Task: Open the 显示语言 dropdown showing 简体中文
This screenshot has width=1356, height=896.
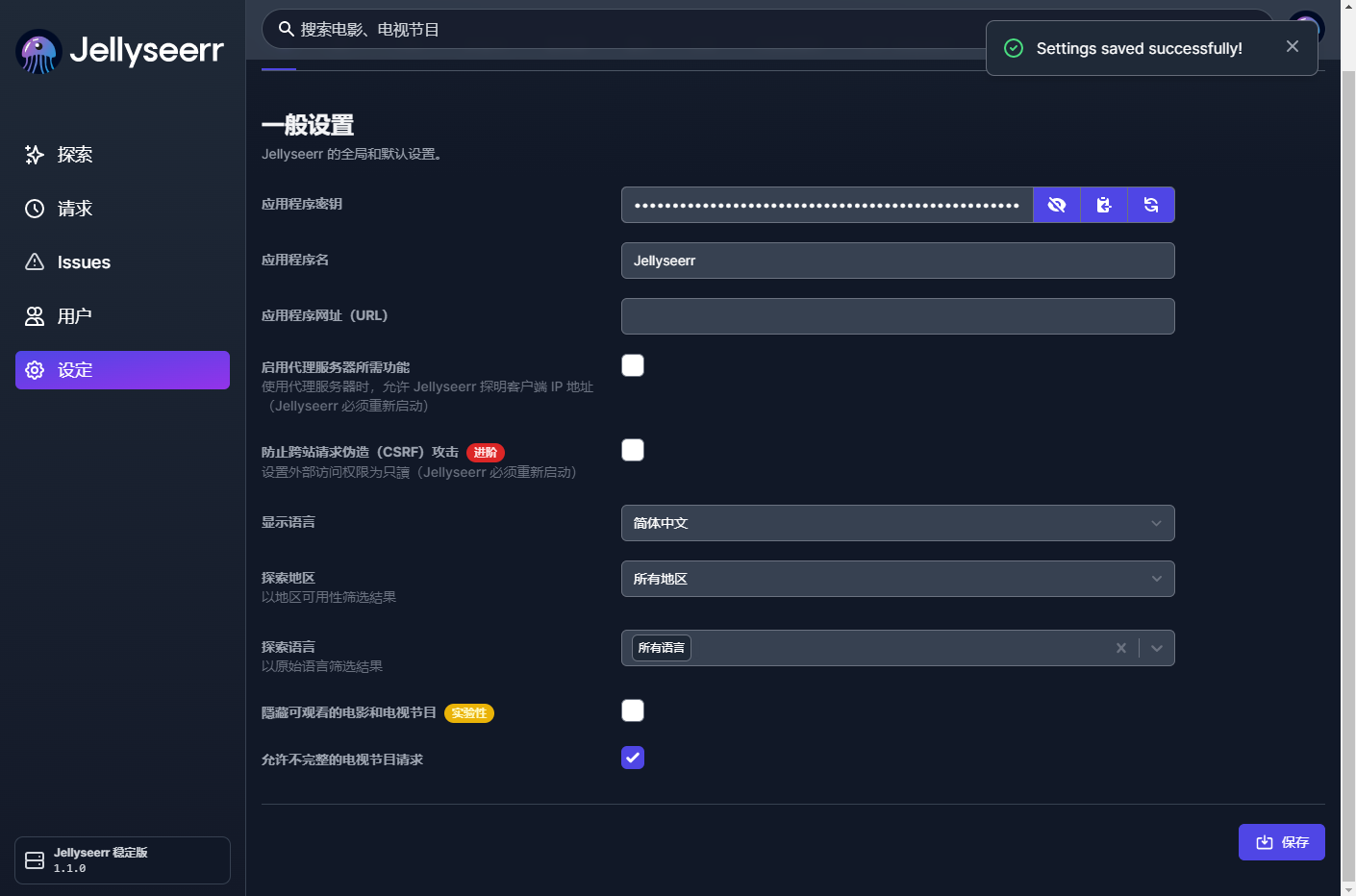Action: [898, 523]
